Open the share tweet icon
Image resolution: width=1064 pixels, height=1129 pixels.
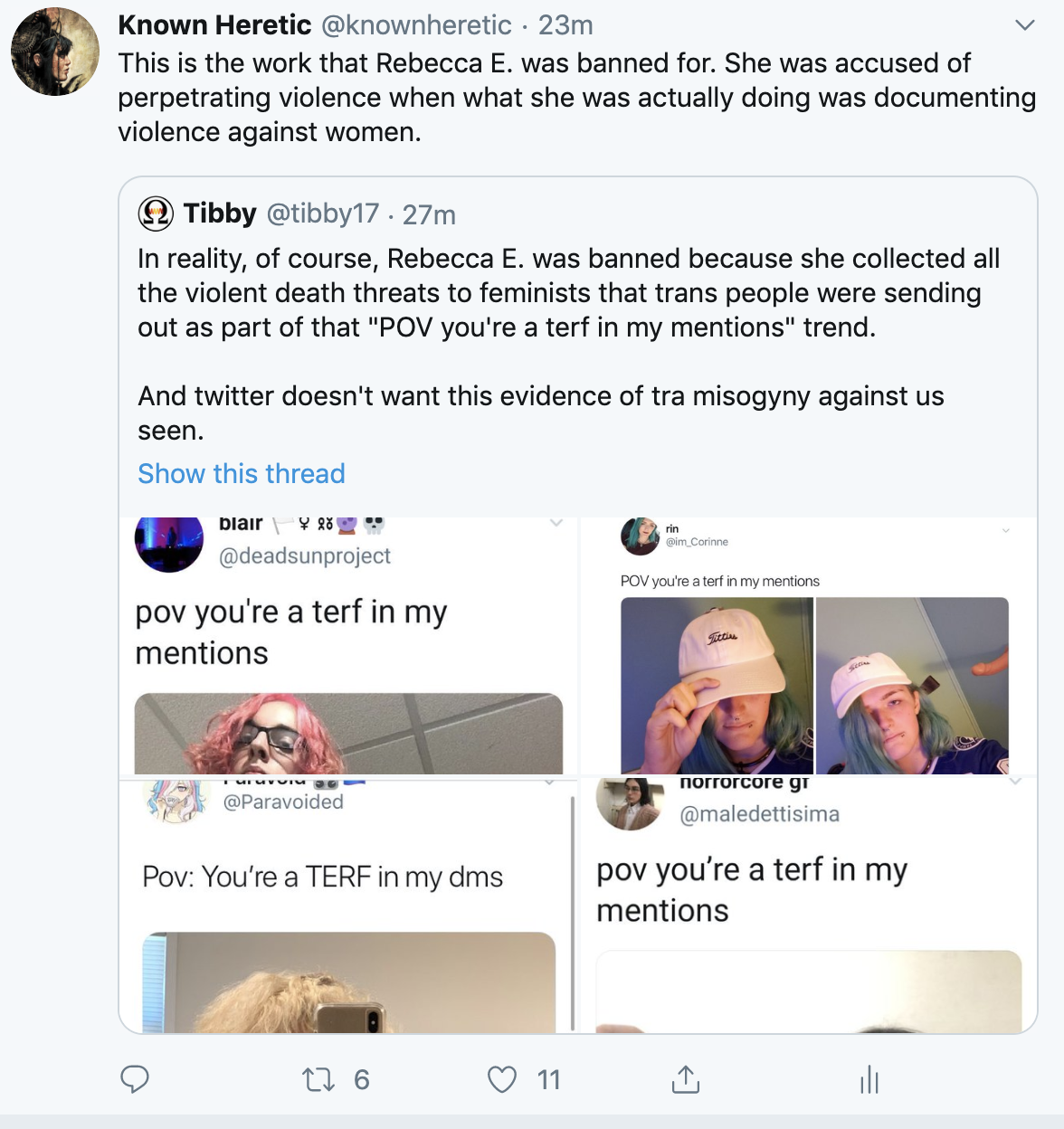685,1079
